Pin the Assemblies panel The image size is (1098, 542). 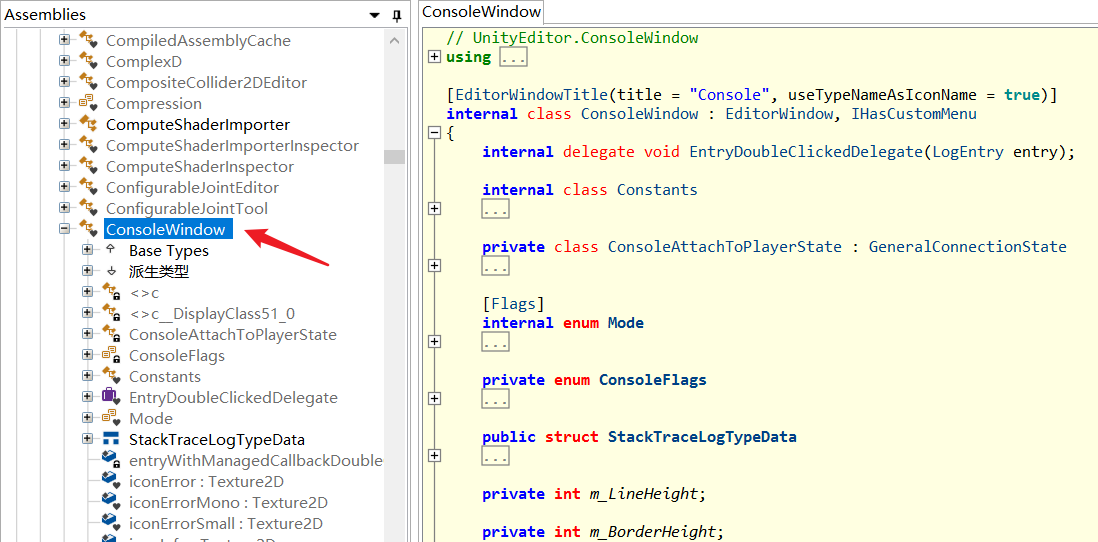[396, 15]
